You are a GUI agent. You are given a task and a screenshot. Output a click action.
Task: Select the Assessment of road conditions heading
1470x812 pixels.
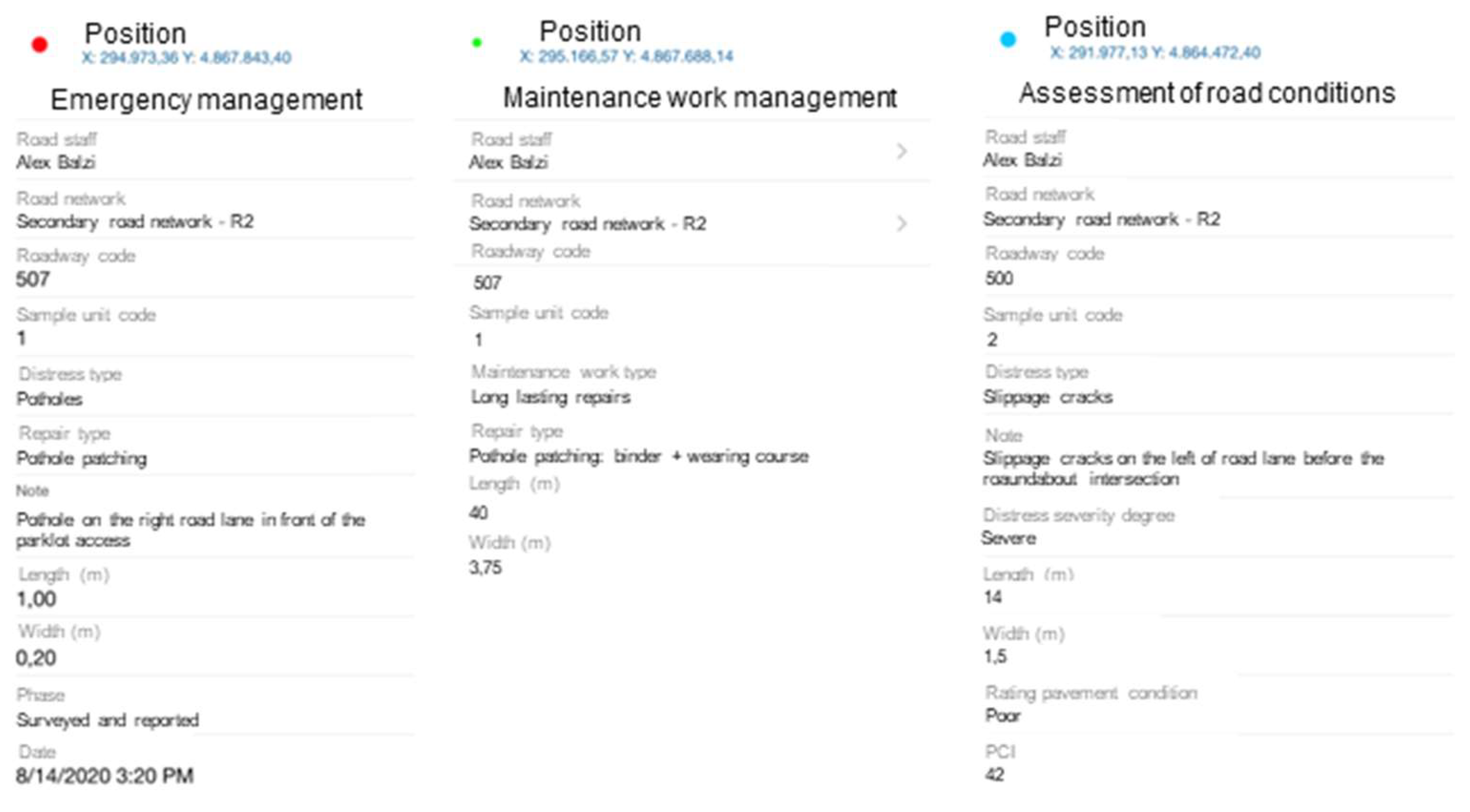point(1207,93)
